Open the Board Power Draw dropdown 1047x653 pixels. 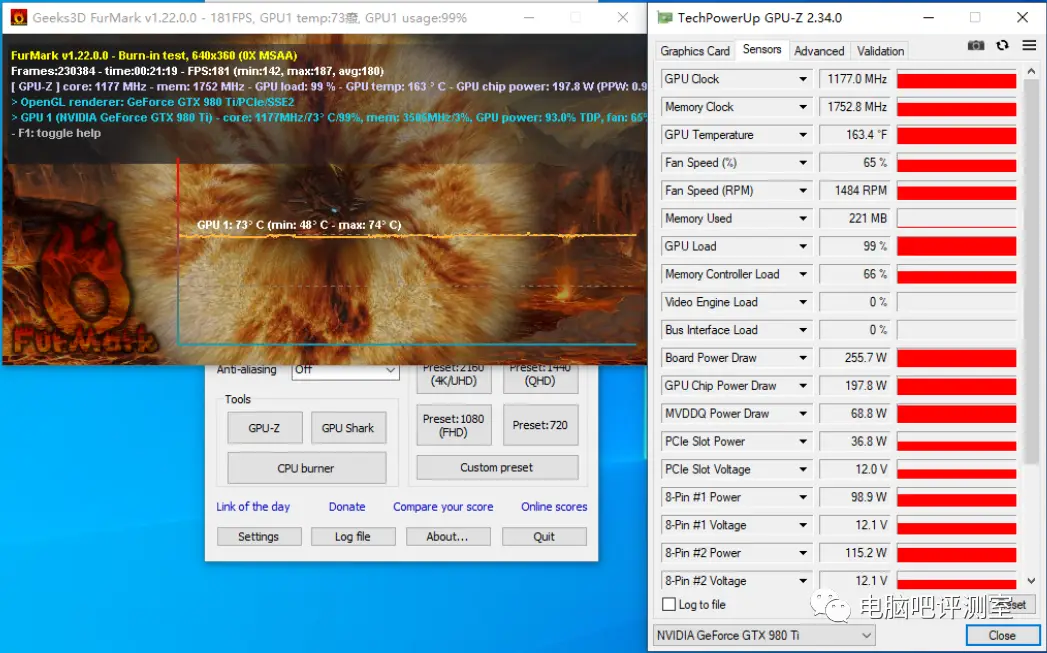point(803,358)
